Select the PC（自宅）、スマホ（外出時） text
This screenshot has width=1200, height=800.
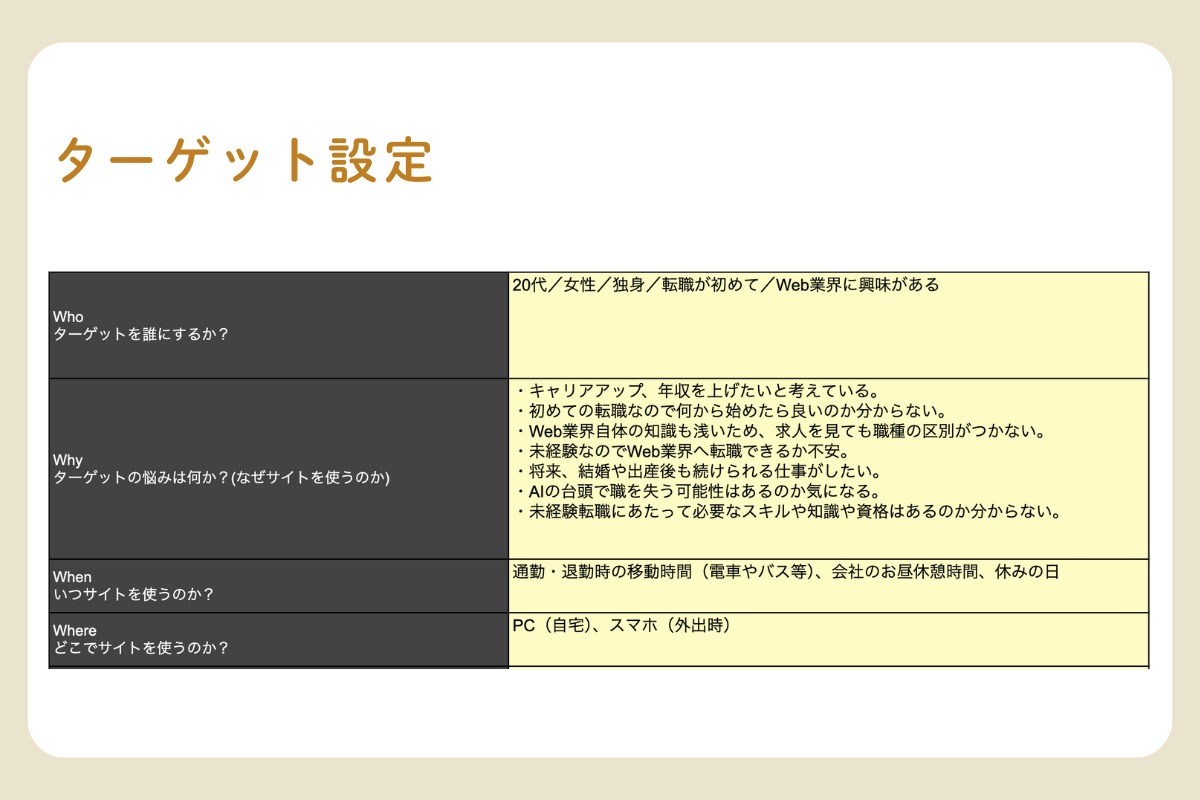click(621, 626)
